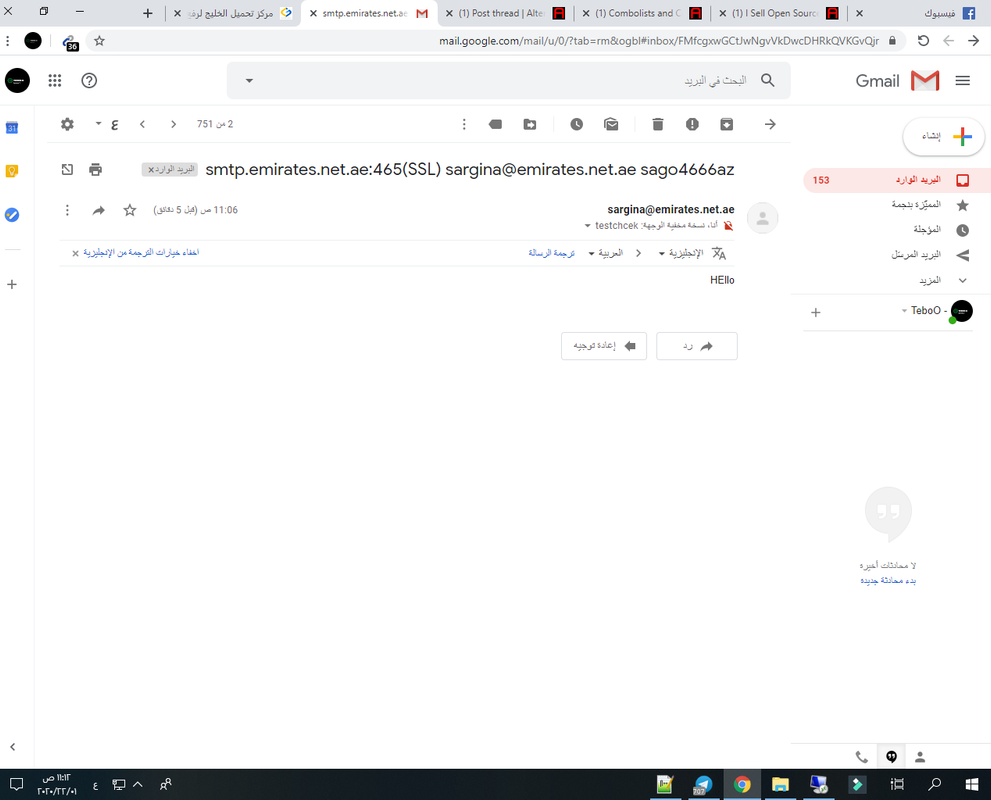This screenshot has height=800, width=991.
Task: Open Windows Start menu
Action: (972, 784)
